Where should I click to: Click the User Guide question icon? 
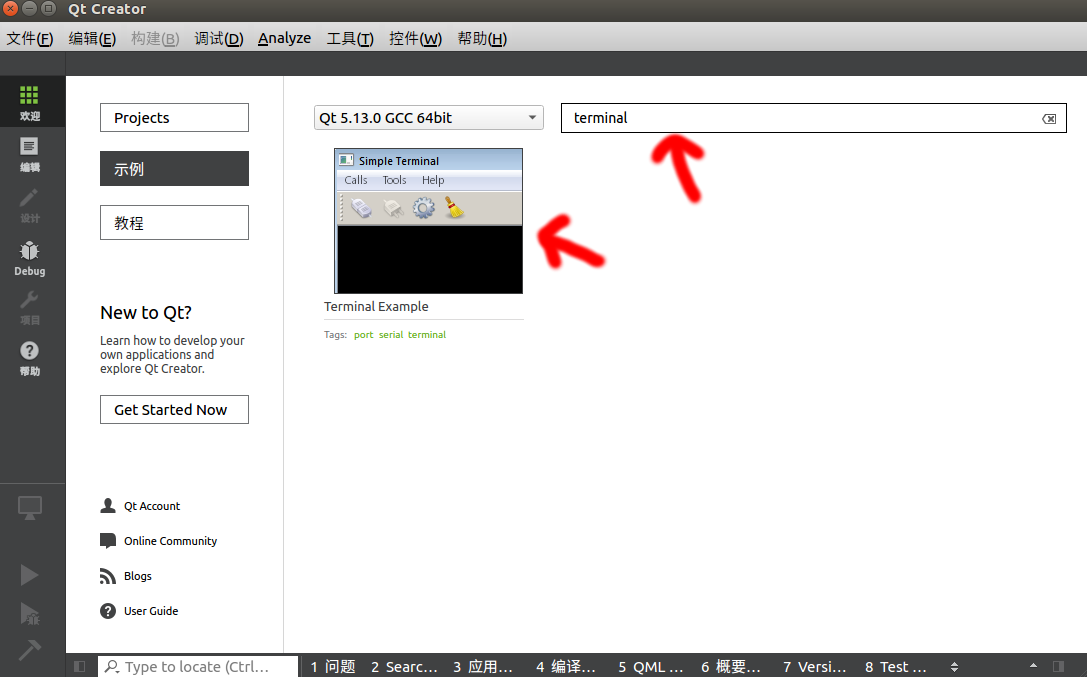pyautogui.click(x=107, y=611)
